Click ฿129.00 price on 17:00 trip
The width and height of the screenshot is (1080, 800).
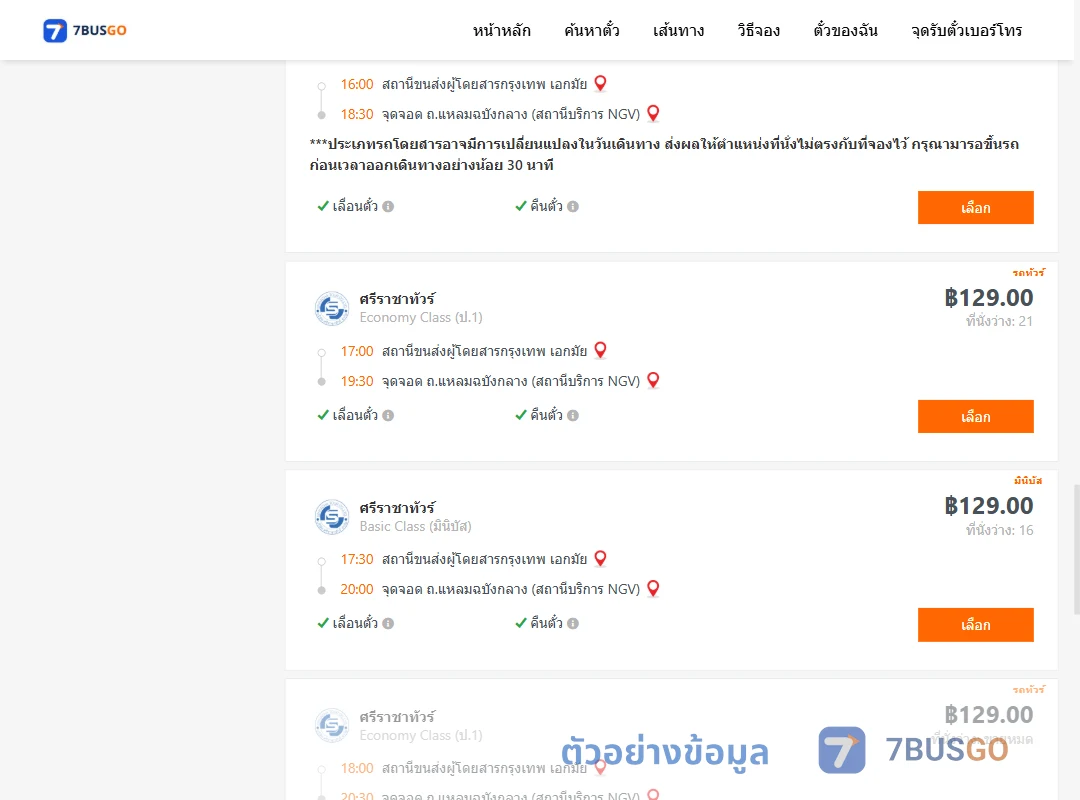[988, 298]
